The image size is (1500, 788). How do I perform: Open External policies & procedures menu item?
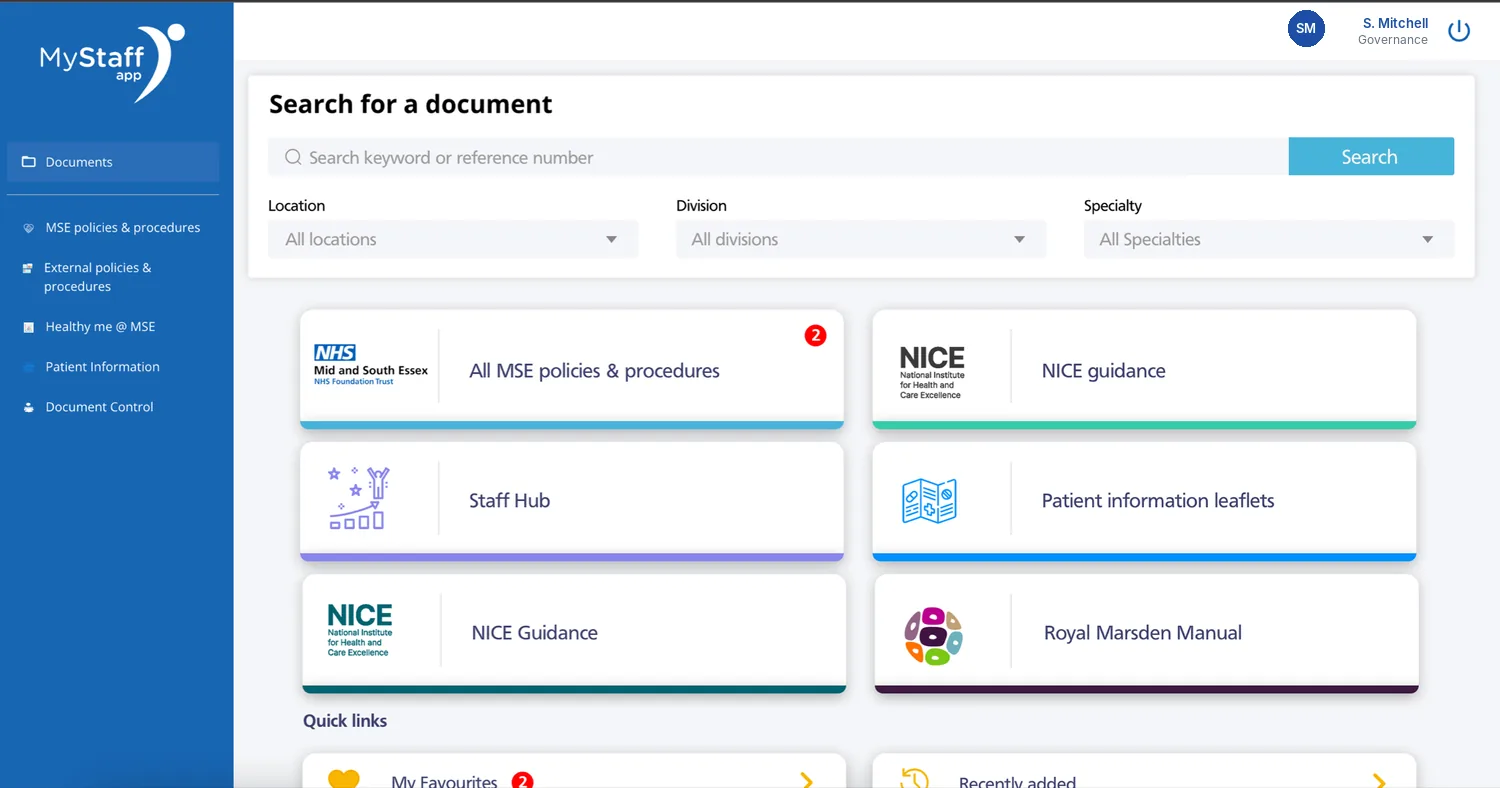click(x=113, y=277)
